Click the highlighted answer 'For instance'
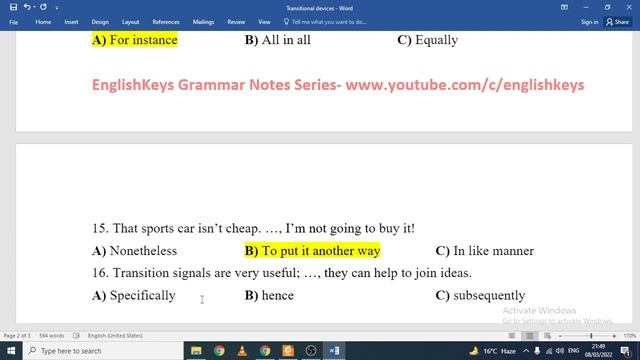The width and height of the screenshot is (640, 360). click(x=135, y=40)
